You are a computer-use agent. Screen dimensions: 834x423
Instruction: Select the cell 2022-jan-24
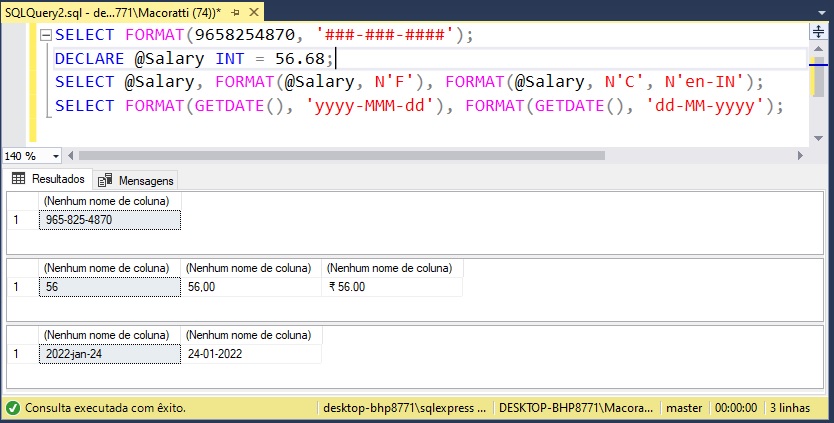click(110, 354)
